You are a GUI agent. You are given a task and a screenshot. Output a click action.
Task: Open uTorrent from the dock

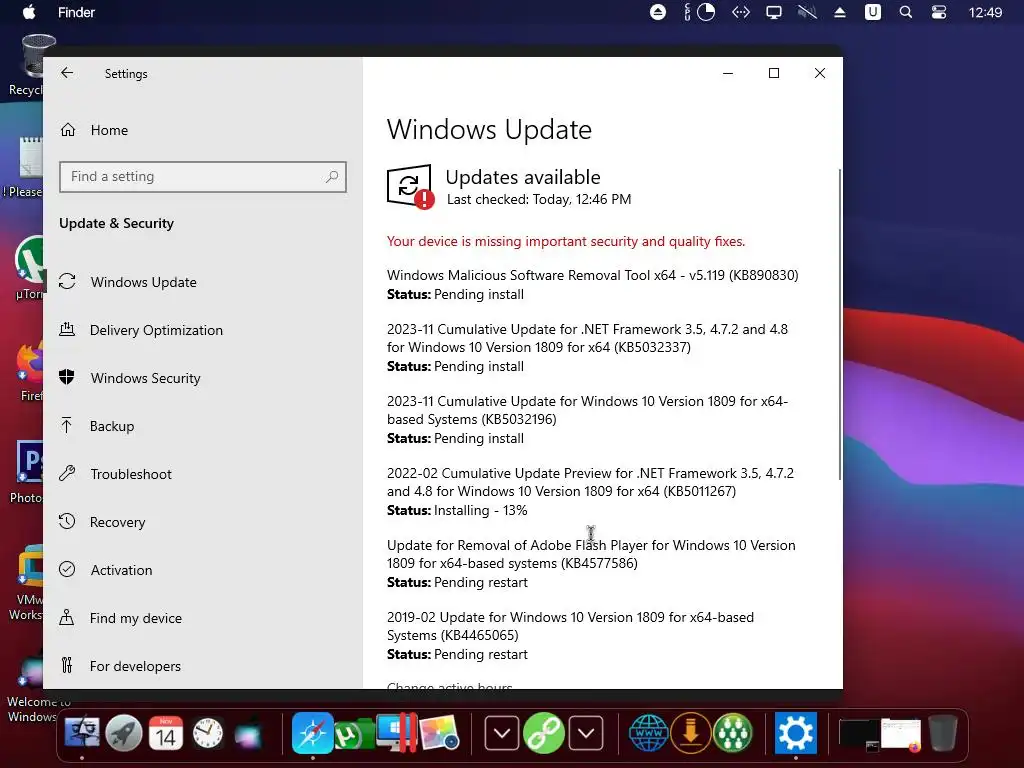(x=351, y=734)
